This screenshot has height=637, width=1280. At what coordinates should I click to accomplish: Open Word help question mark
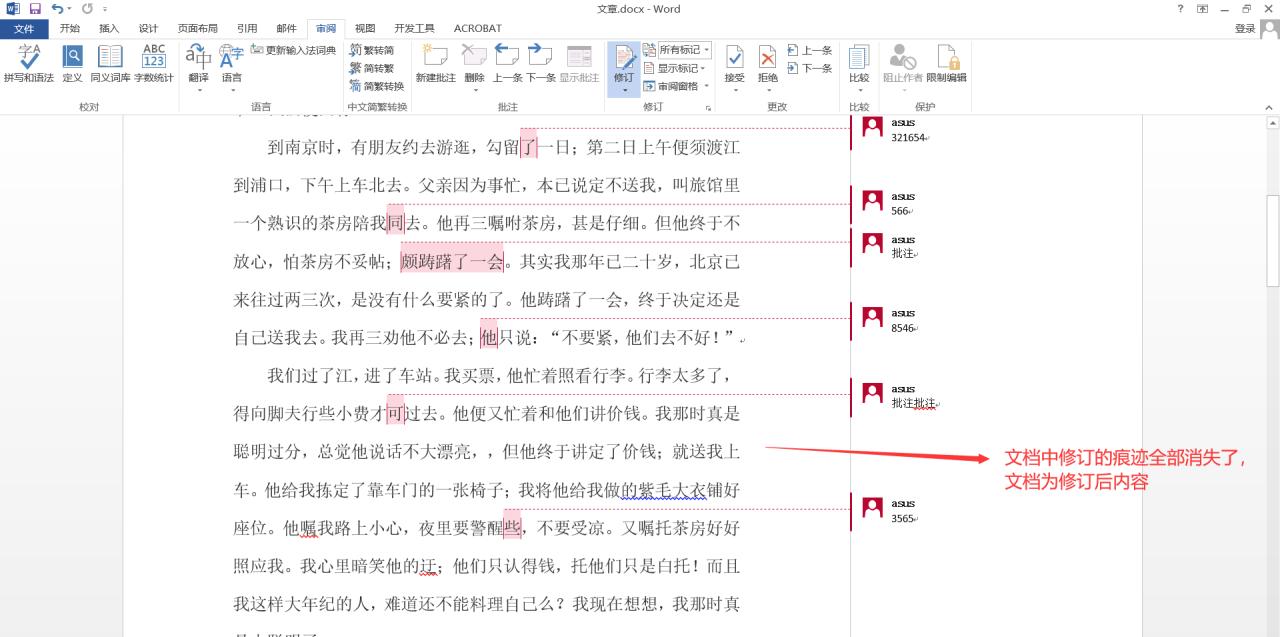pyautogui.click(x=1180, y=8)
